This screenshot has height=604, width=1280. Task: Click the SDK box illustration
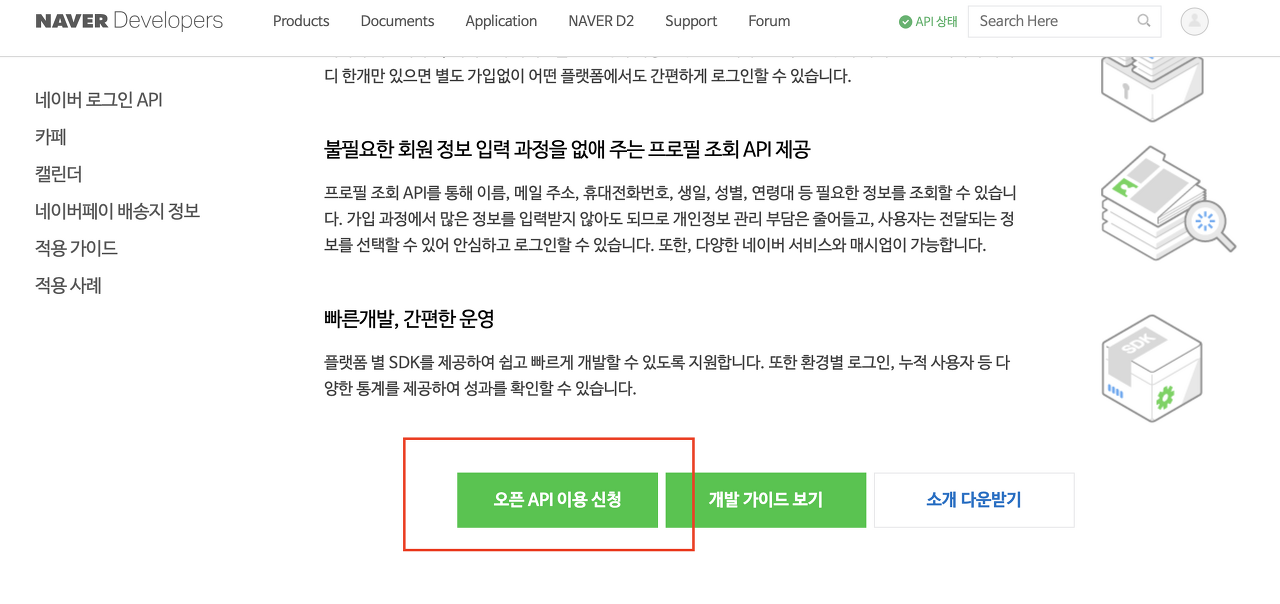pyautogui.click(x=1151, y=367)
